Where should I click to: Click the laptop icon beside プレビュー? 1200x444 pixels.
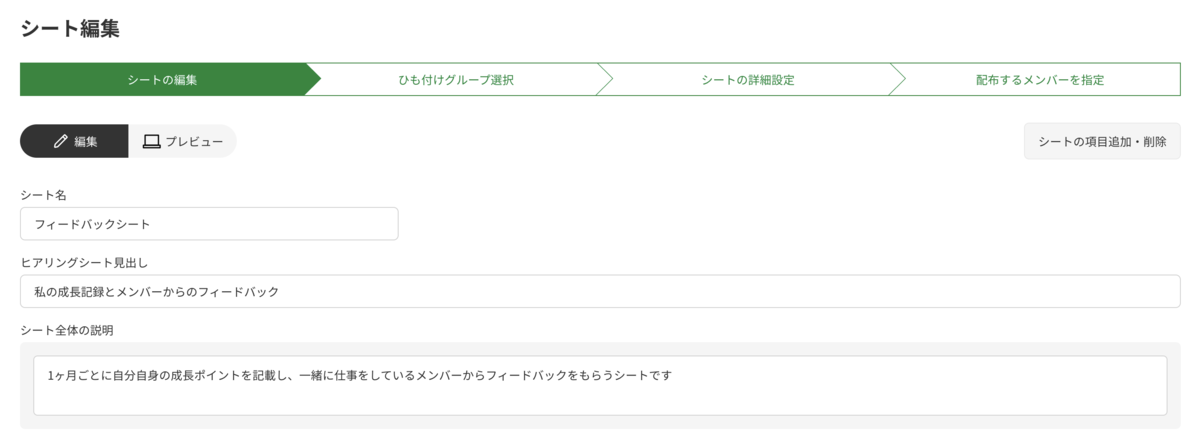tap(151, 142)
